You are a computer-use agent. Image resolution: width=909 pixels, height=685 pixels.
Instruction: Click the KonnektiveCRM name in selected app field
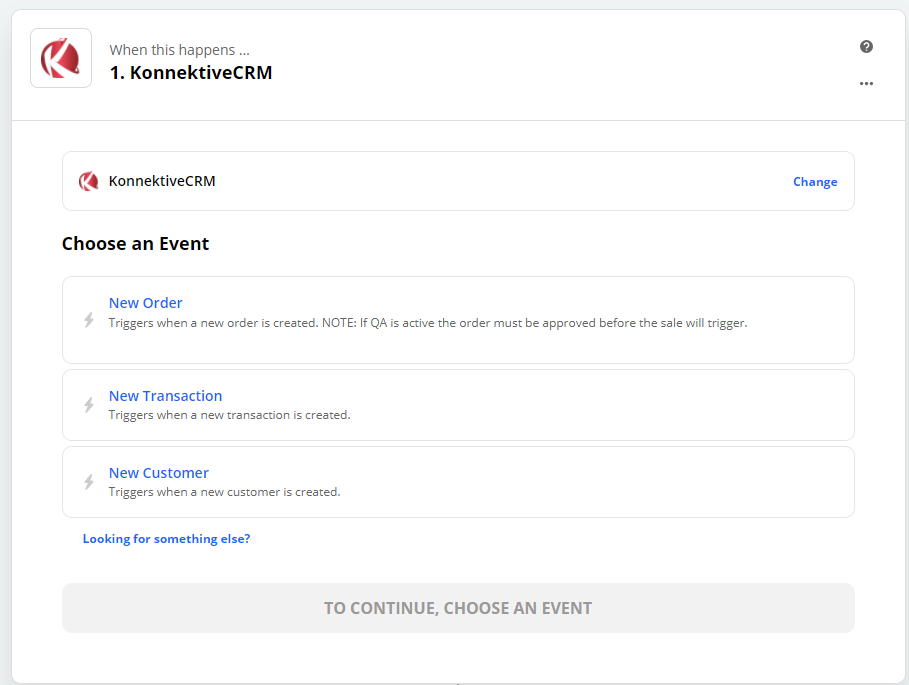tap(162, 182)
